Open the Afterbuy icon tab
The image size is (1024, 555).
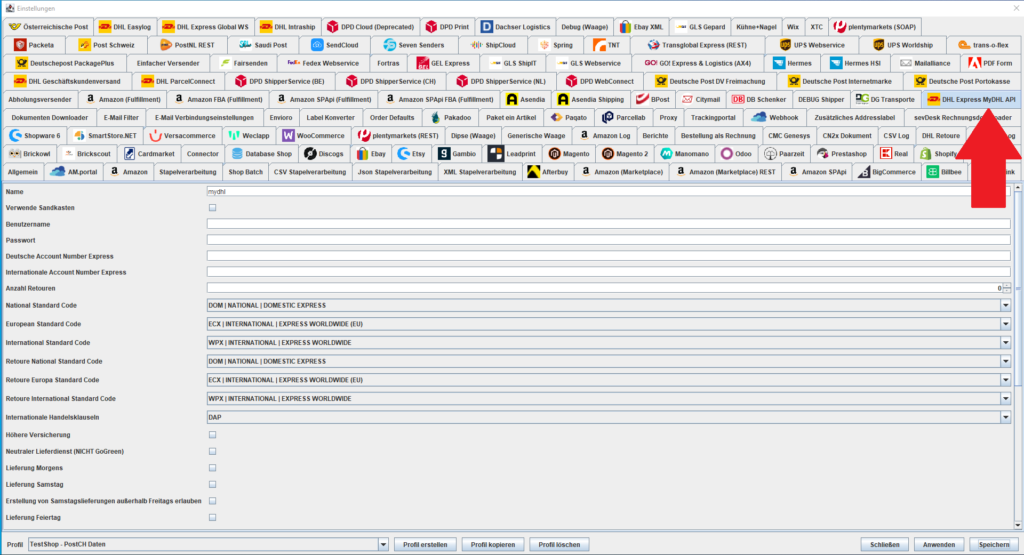[x=533, y=172]
